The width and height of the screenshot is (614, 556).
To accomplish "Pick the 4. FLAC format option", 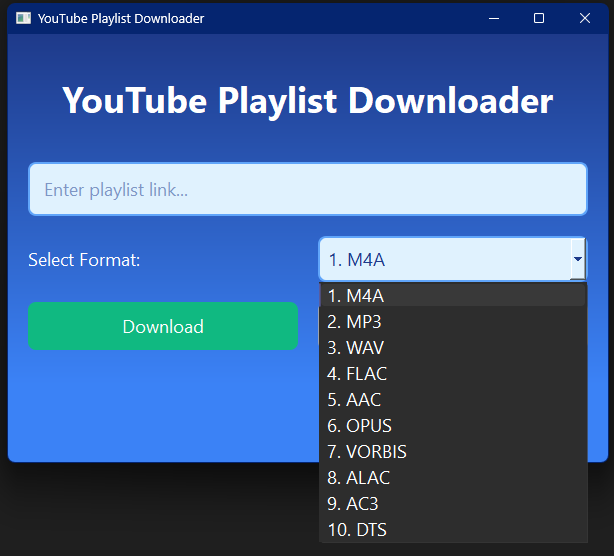I will pyautogui.click(x=453, y=374).
